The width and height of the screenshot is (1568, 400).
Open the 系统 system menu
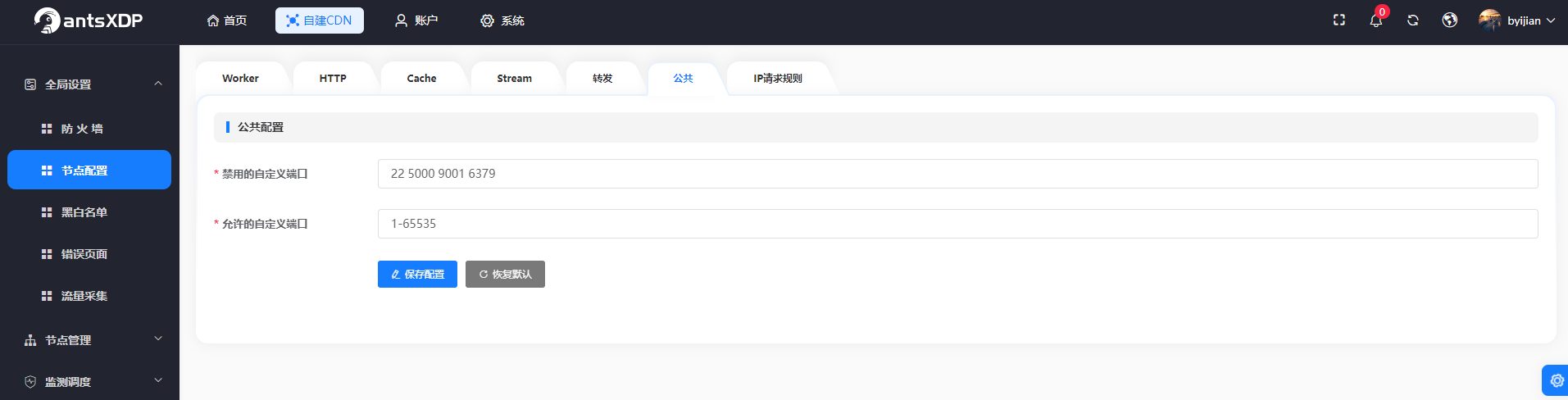coord(502,20)
